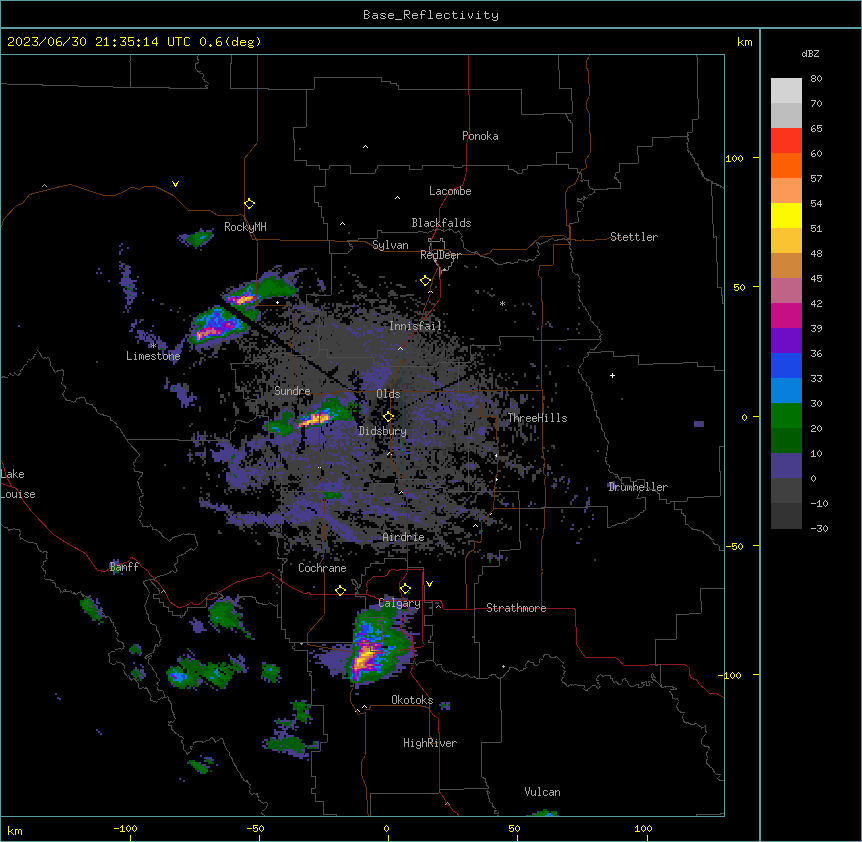This screenshot has width=862, height=842.
Task: Click the Blackfalds city label
Action: tap(441, 223)
